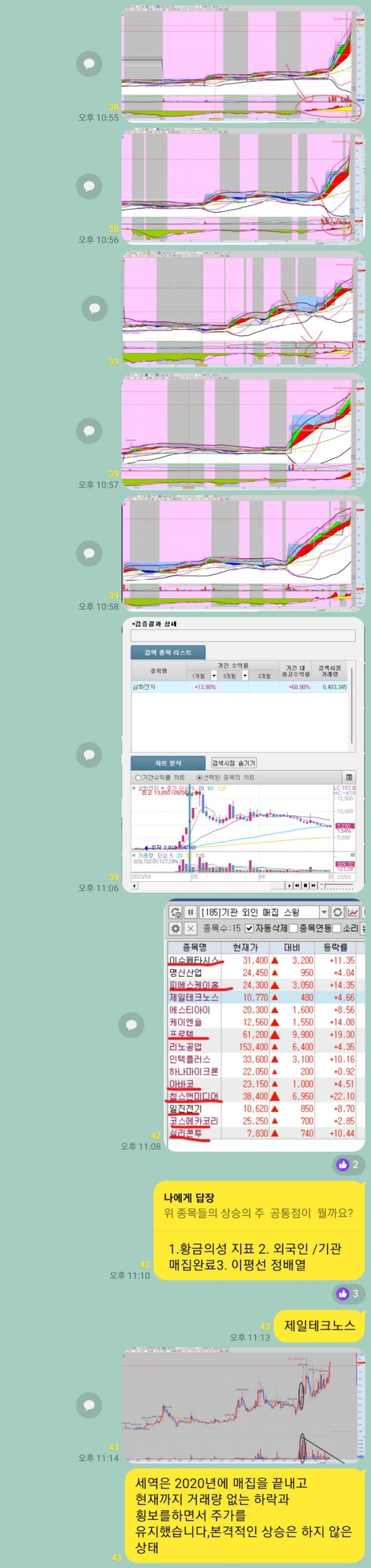Select 케이엔솔 row
Viewport: 371px width, 1568px height.
[x=266, y=1022]
